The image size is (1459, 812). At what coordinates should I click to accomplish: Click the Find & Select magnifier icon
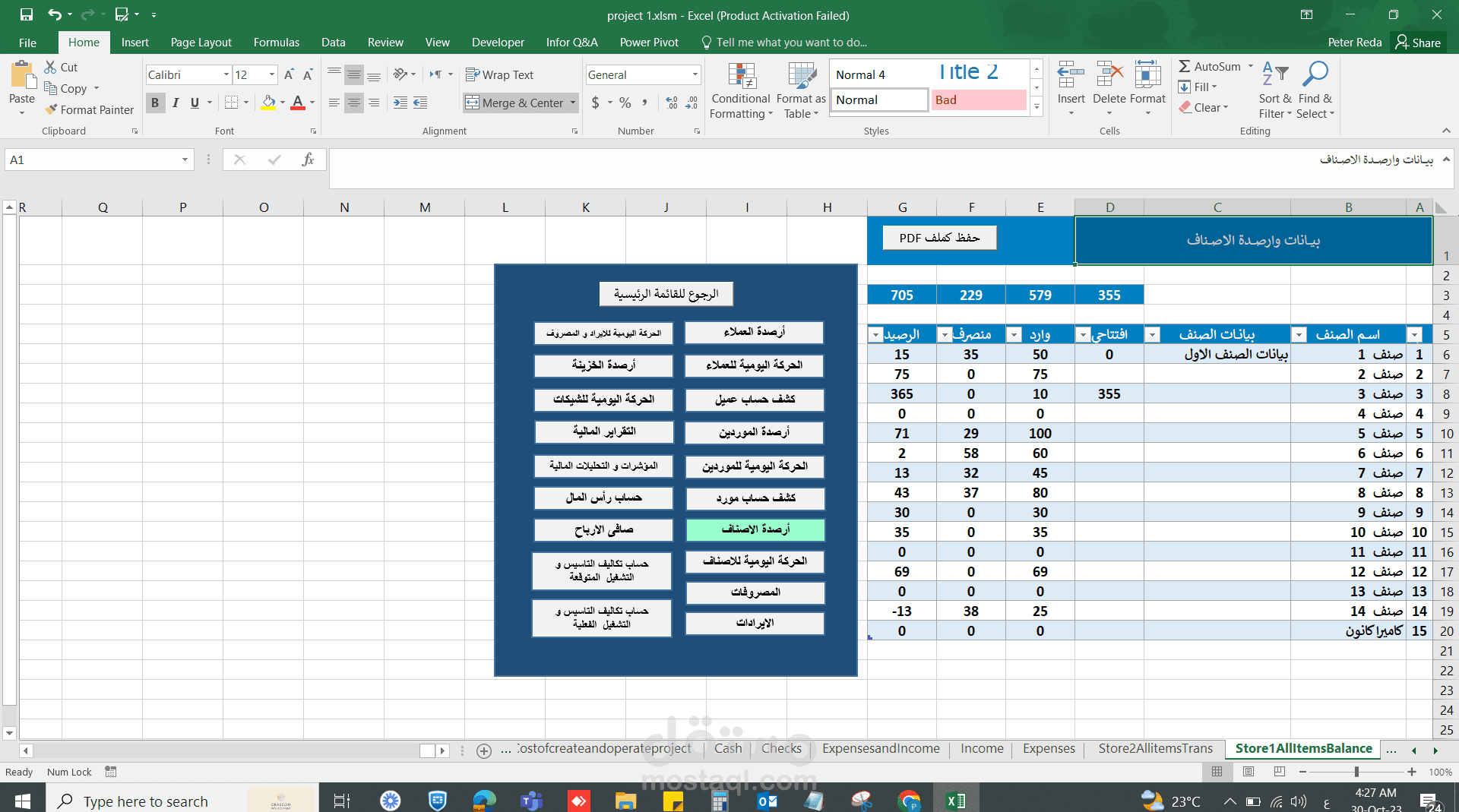[x=1315, y=74]
